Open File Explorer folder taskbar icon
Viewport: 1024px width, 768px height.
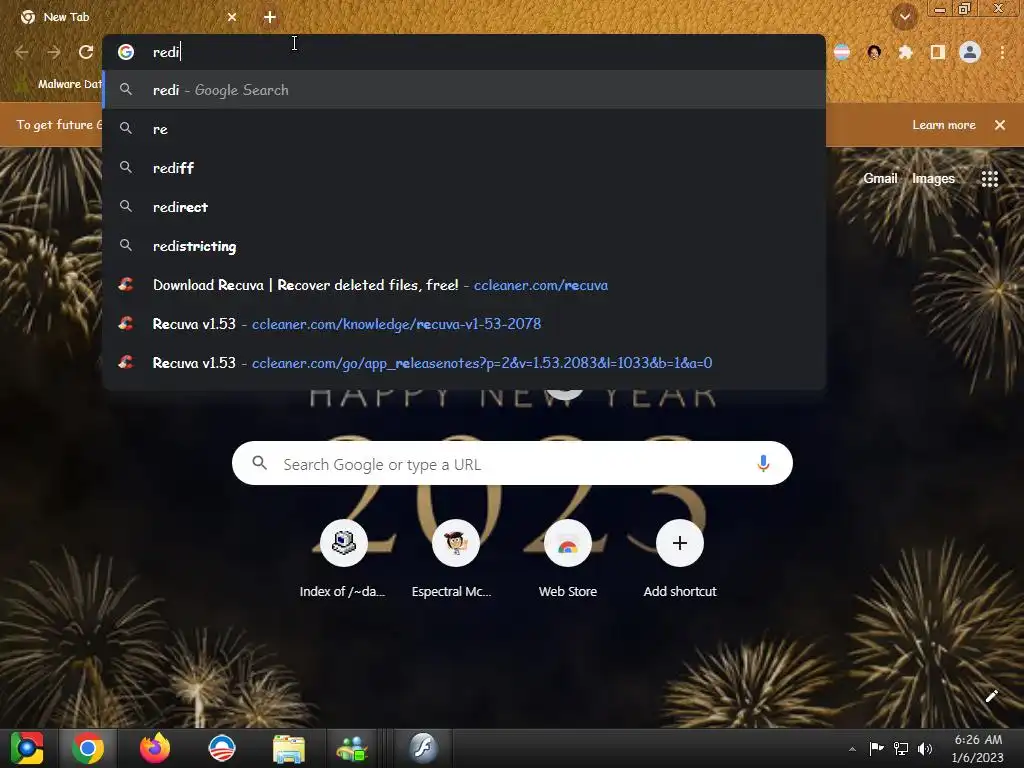[x=289, y=749]
